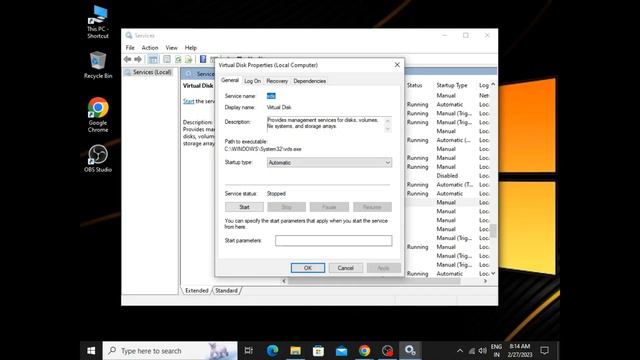Select OBS Studio desktop shortcut
640x360 pixels.
pyautogui.click(x=98, y=159)
